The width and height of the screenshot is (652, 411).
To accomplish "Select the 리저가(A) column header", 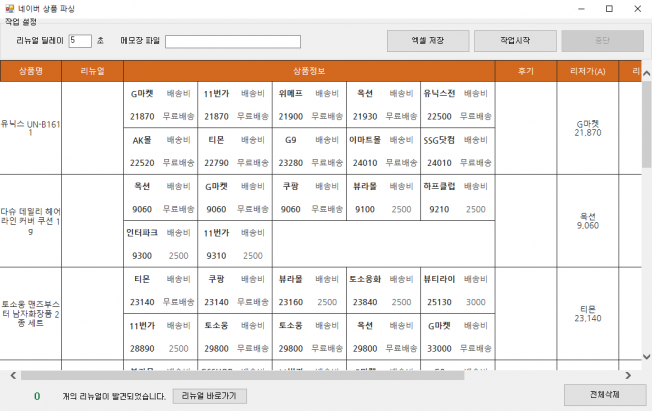I will 588,71.
